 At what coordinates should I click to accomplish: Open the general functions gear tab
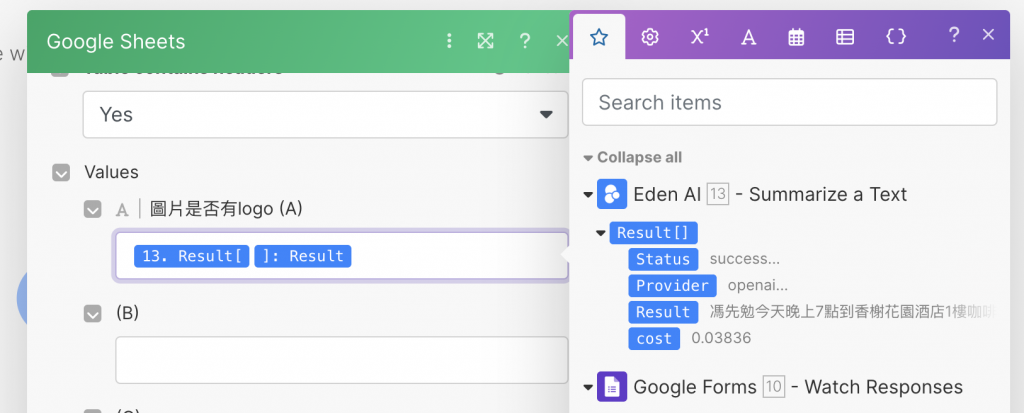[x=650, y=37]
